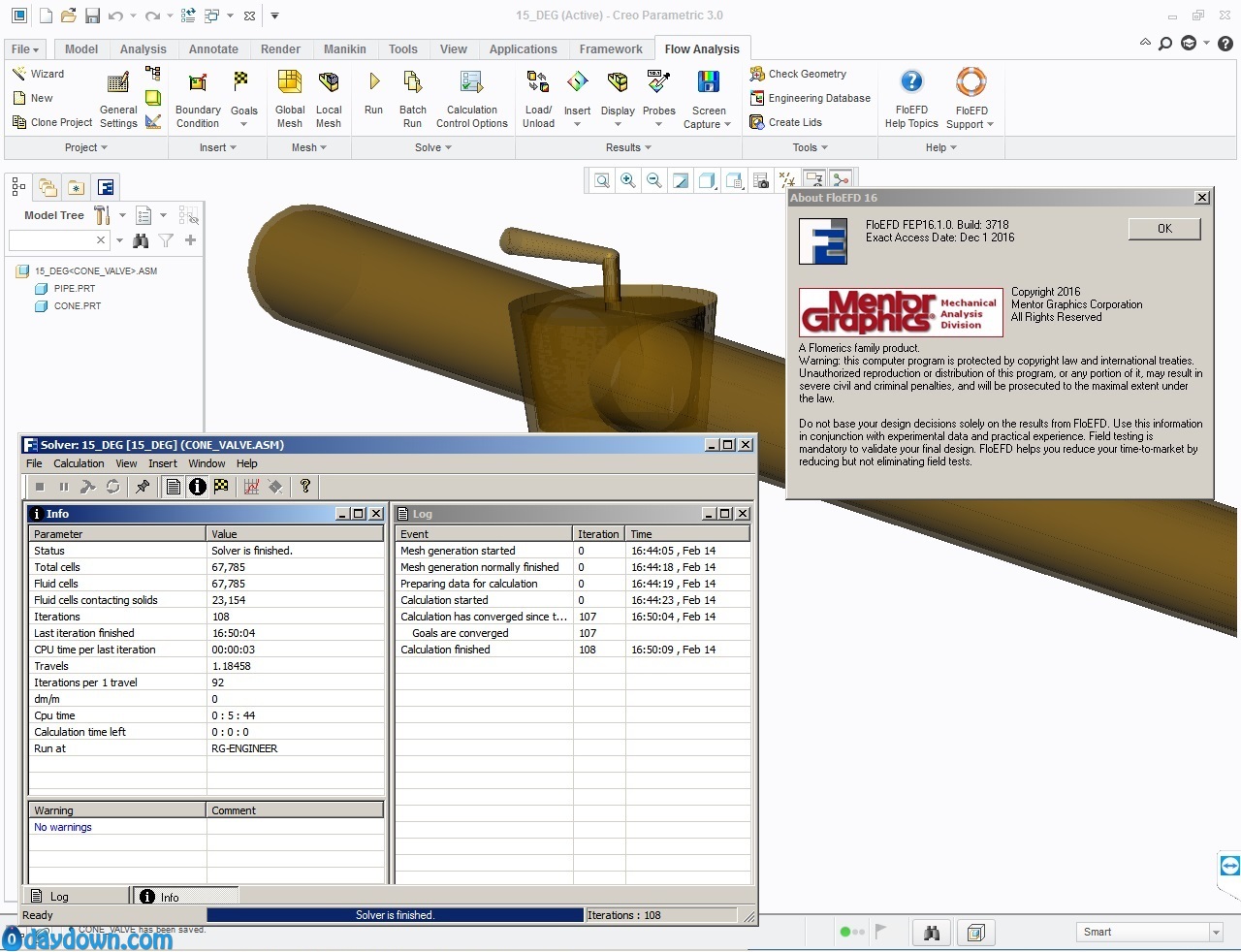
Task: Select PIPE.PRT in Model Tree
Action: (x=65, y=288)
